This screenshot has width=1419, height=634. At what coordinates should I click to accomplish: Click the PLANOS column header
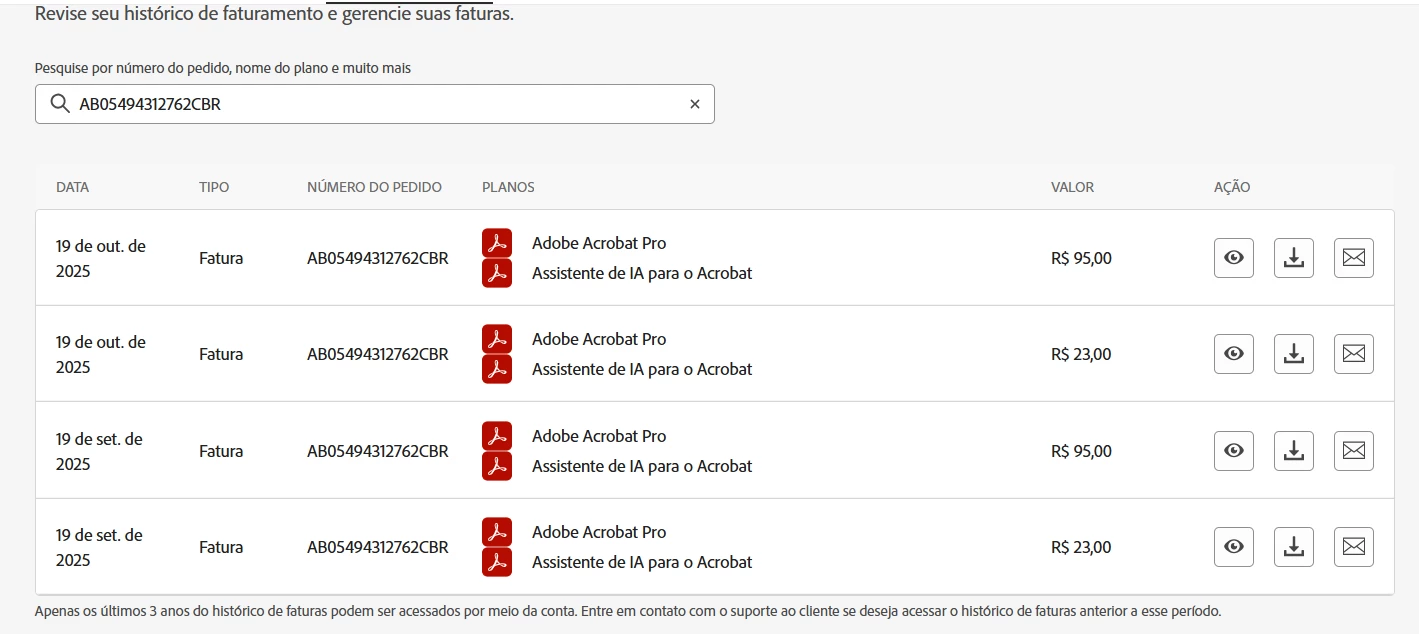508,187
